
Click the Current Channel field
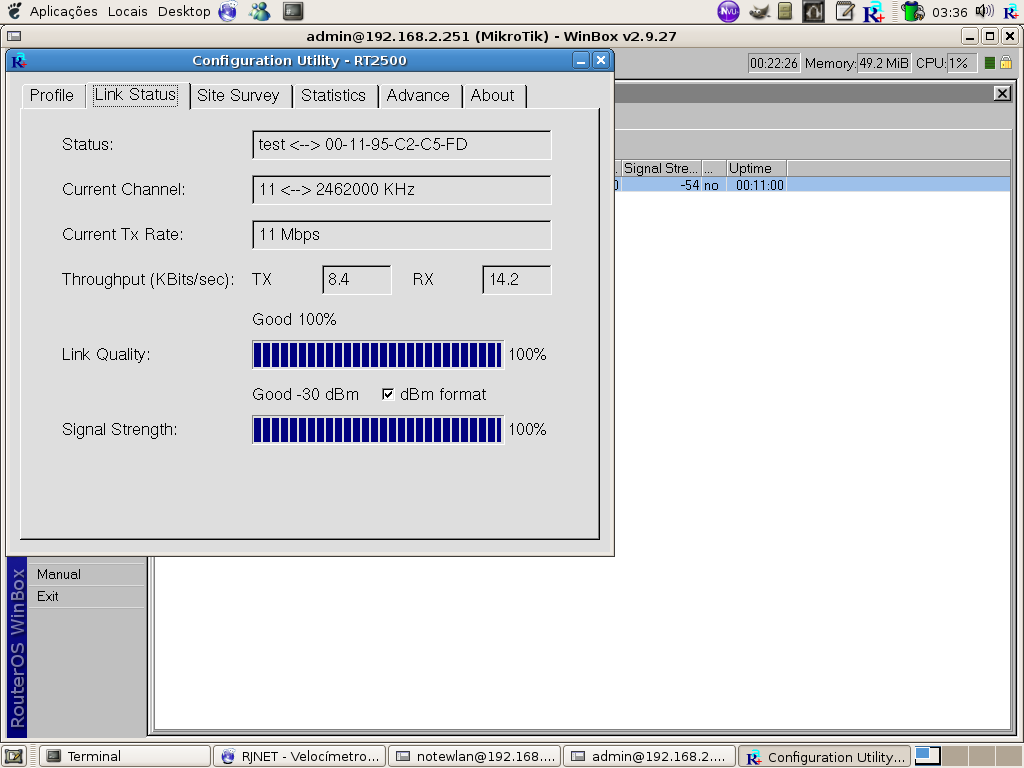coord(402,189)
